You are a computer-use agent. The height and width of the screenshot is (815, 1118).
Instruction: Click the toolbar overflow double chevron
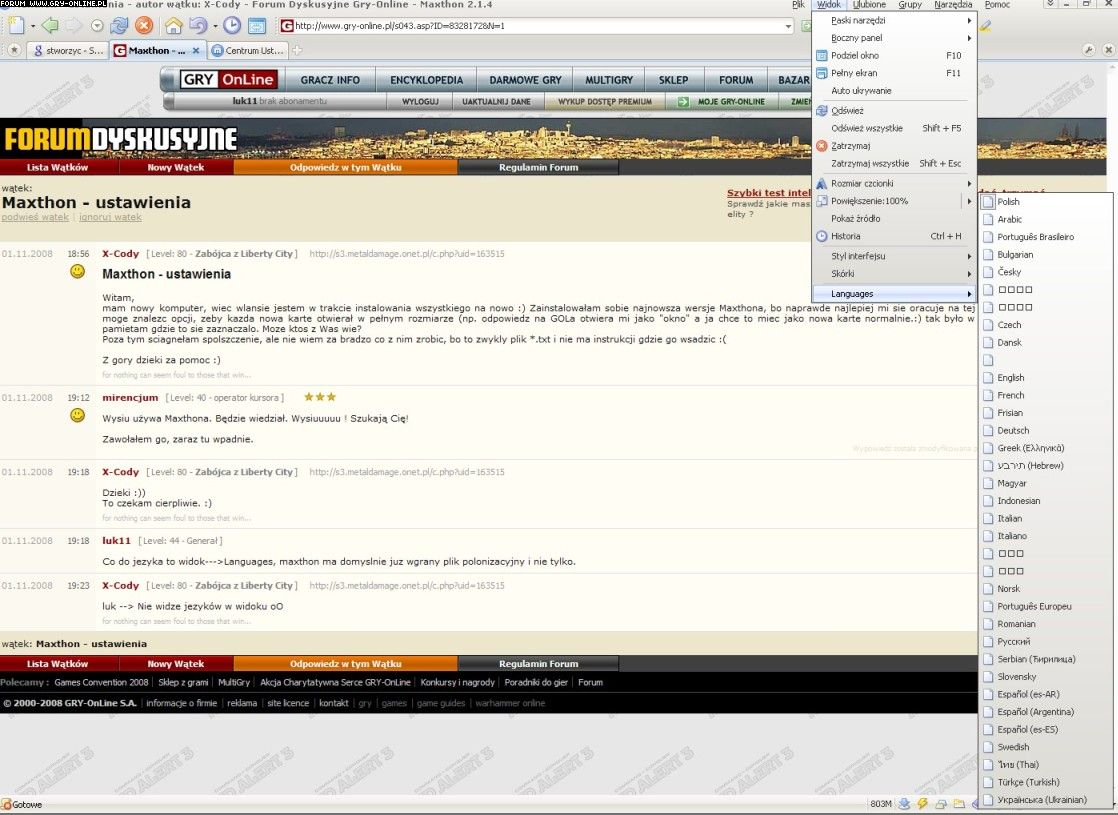point(1050,4)
